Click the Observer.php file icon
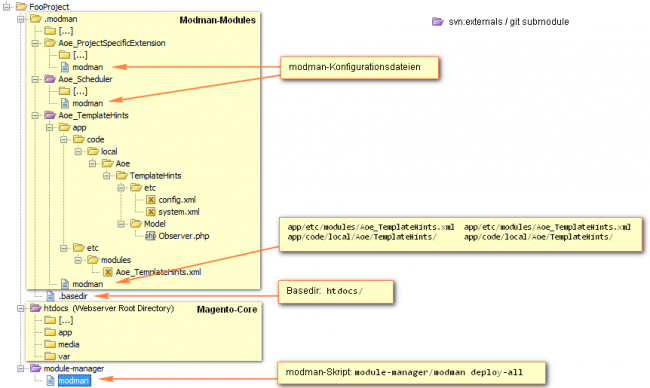 coord(150,236)
